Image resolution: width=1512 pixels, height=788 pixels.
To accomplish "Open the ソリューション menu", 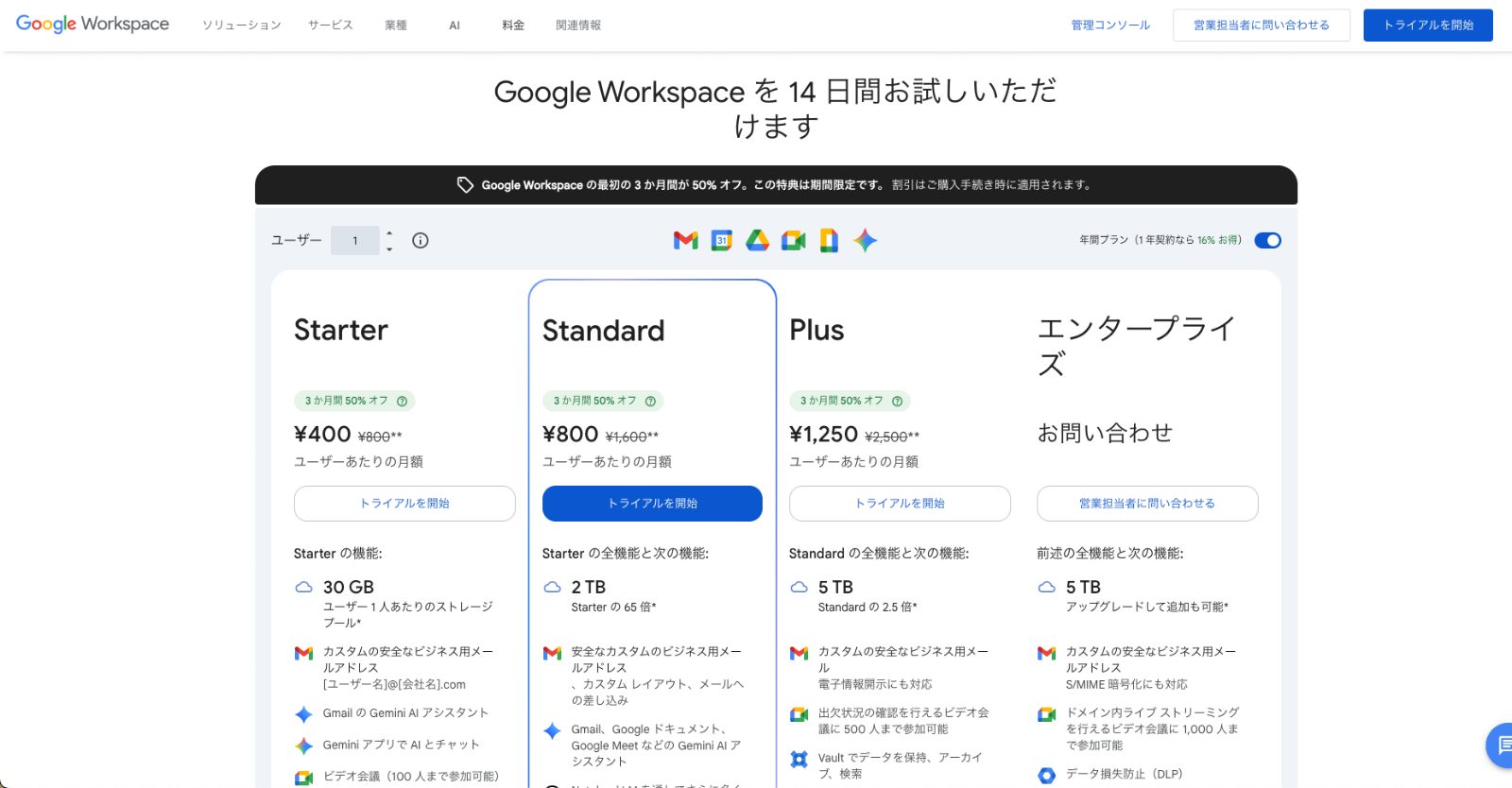I will [242, 26].
